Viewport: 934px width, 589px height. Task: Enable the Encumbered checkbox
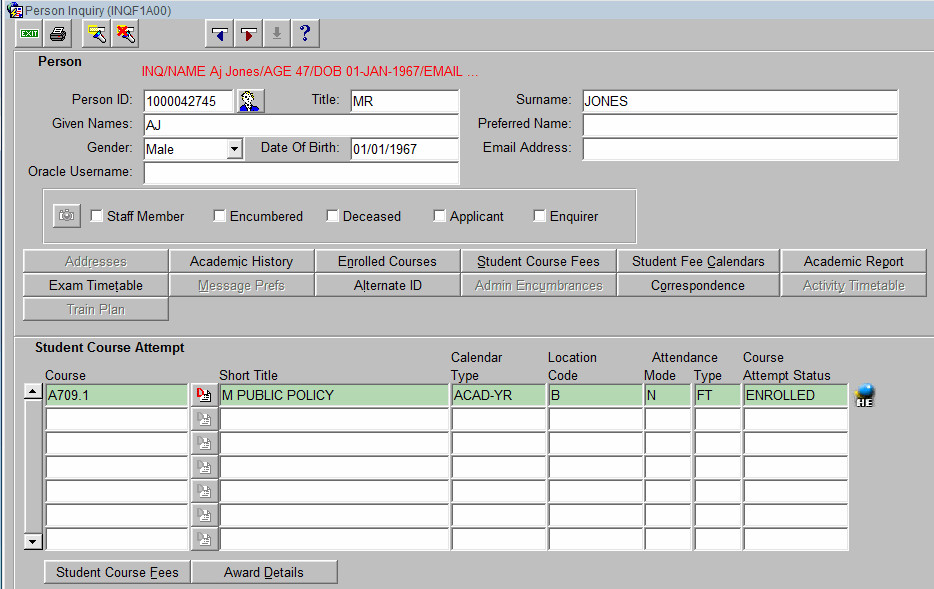click(220, 216)
